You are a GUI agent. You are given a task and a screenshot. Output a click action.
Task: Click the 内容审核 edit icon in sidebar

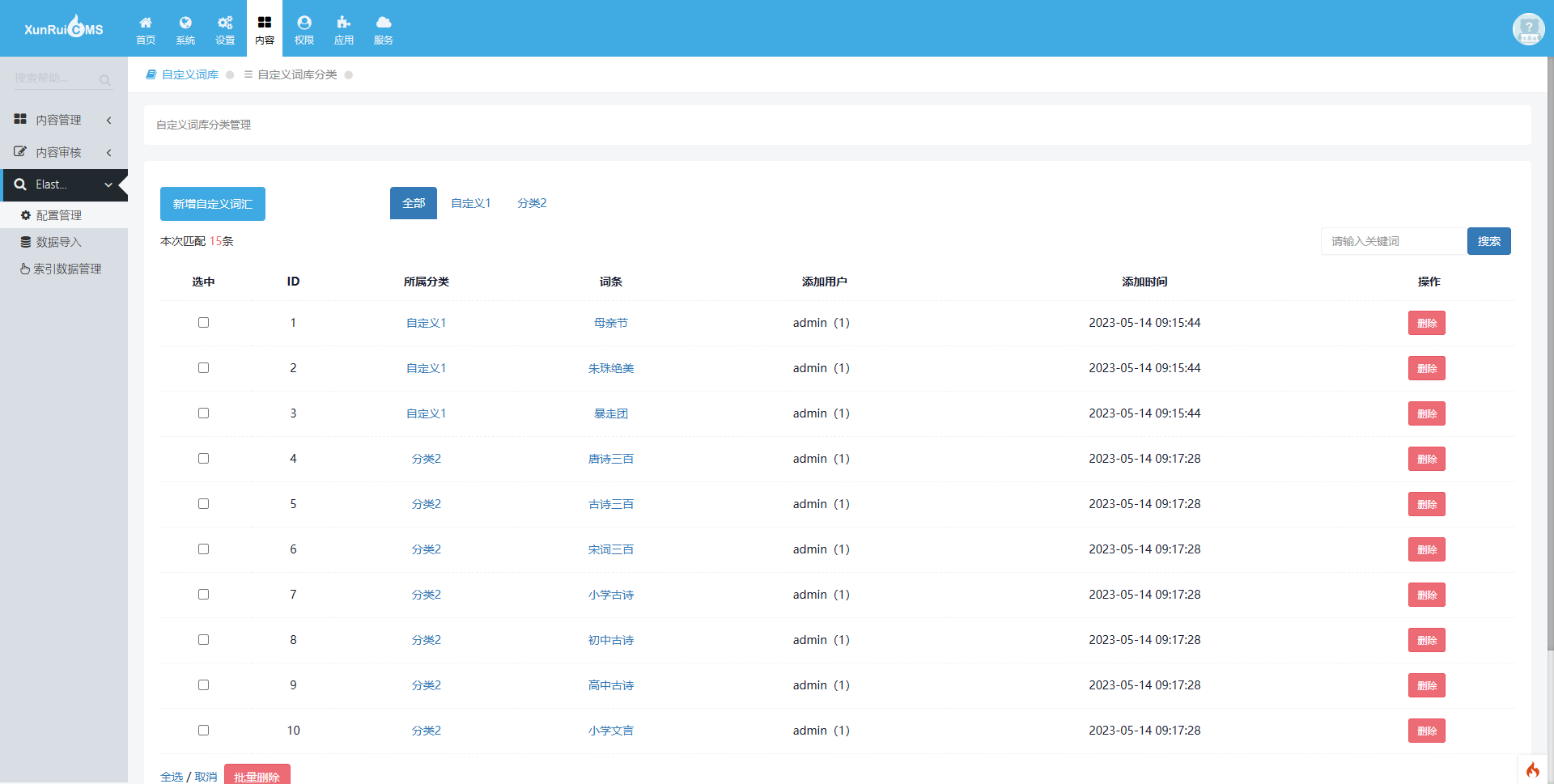coord(20,151)
